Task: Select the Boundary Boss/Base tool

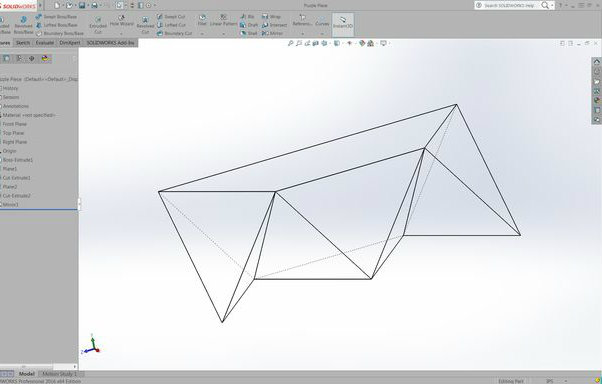Action: pyautogui.click(x=60, y=33)
